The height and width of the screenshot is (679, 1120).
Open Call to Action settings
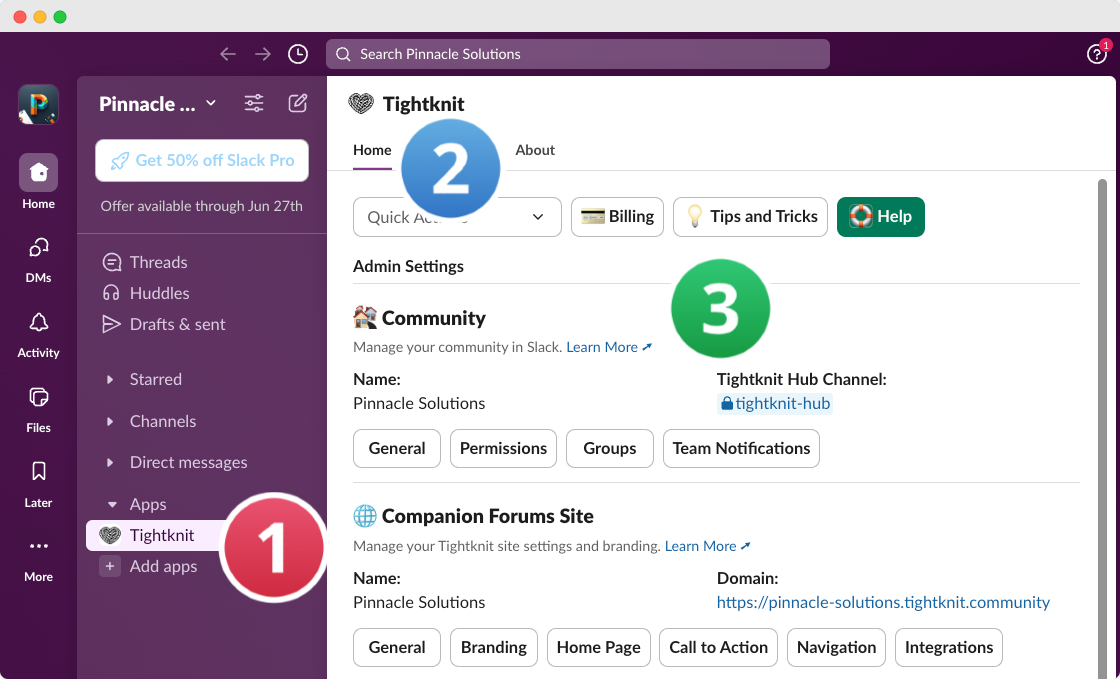[x=719, y=648]
